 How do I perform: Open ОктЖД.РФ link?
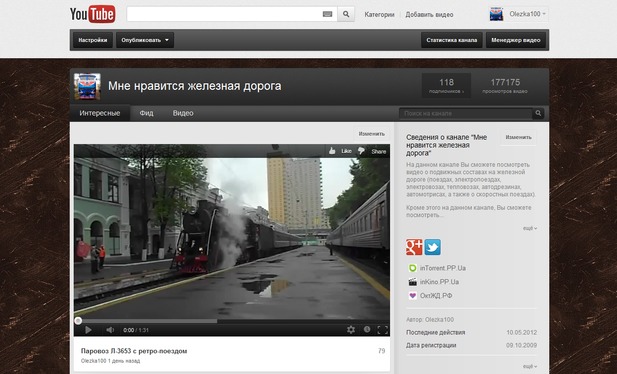point(436,296)
